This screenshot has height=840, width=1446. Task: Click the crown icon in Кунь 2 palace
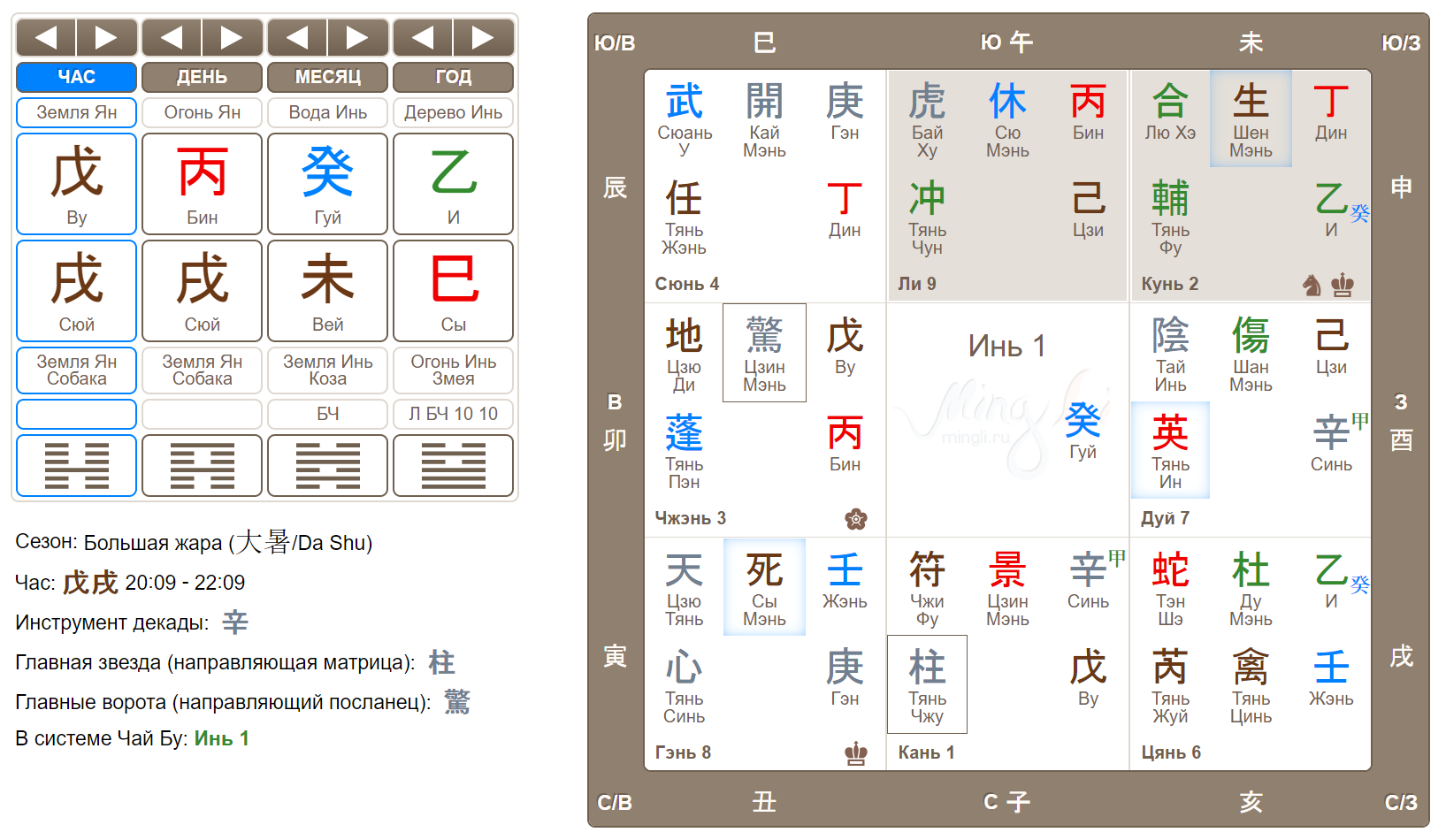[x=1343, y=285]
